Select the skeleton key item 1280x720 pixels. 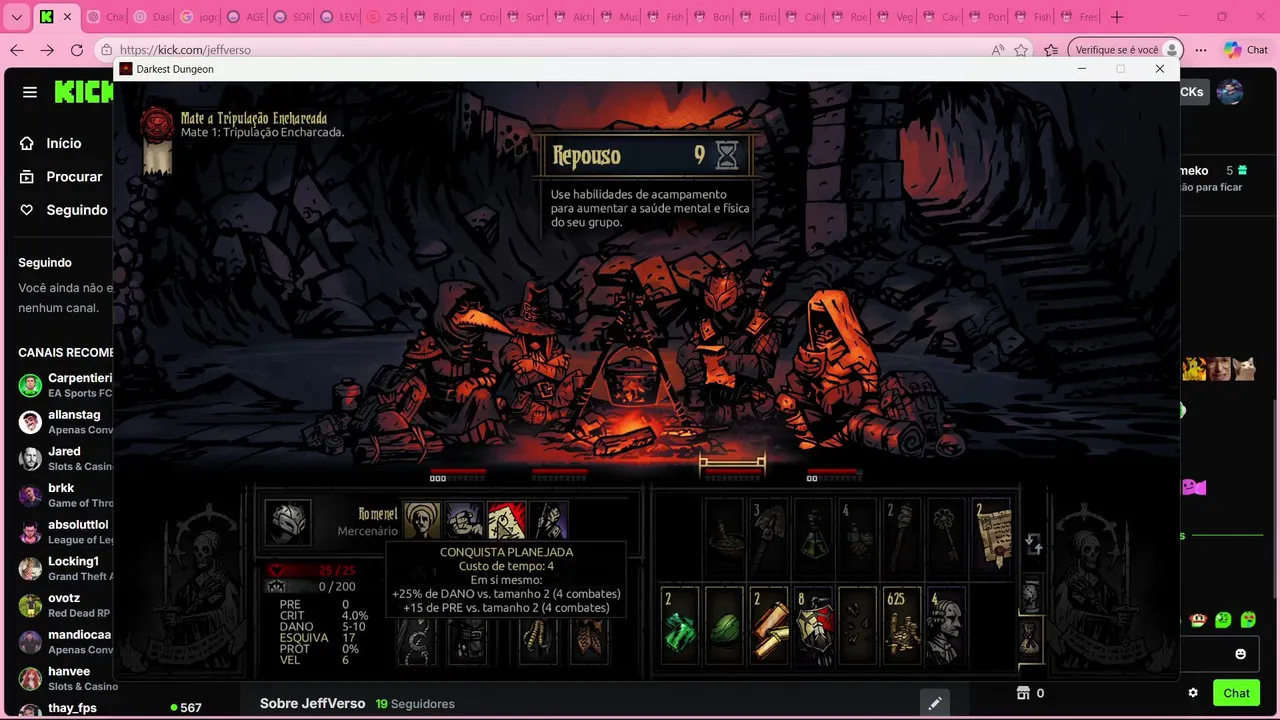[945, 537]
